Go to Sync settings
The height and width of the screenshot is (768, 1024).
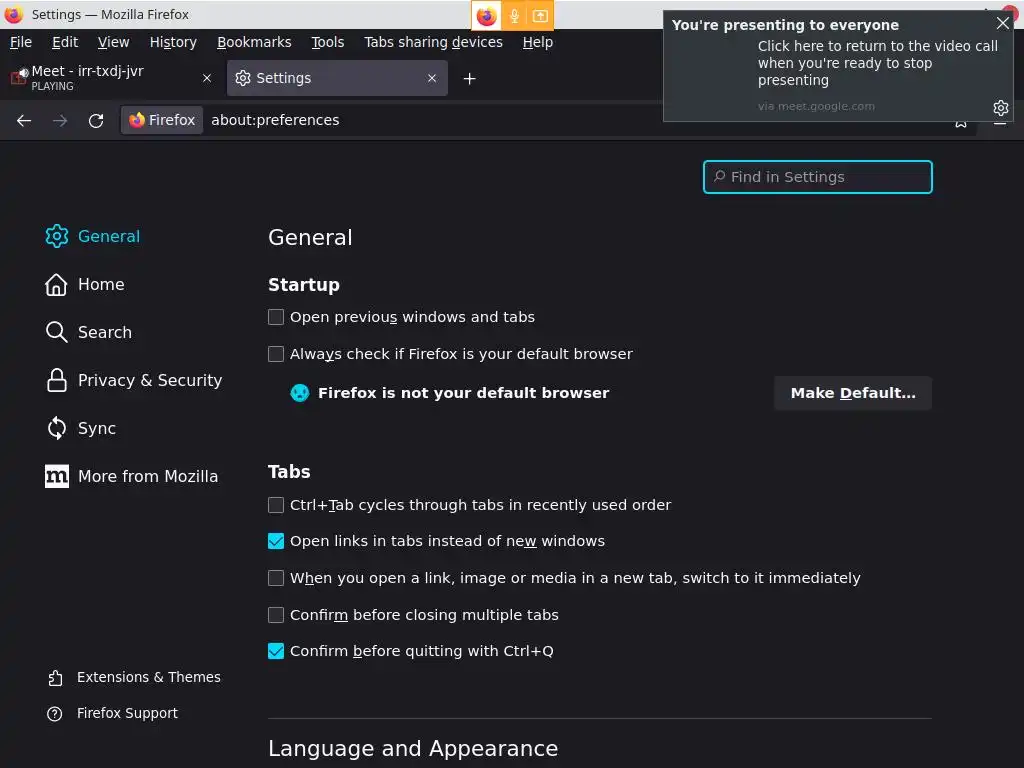96,428
